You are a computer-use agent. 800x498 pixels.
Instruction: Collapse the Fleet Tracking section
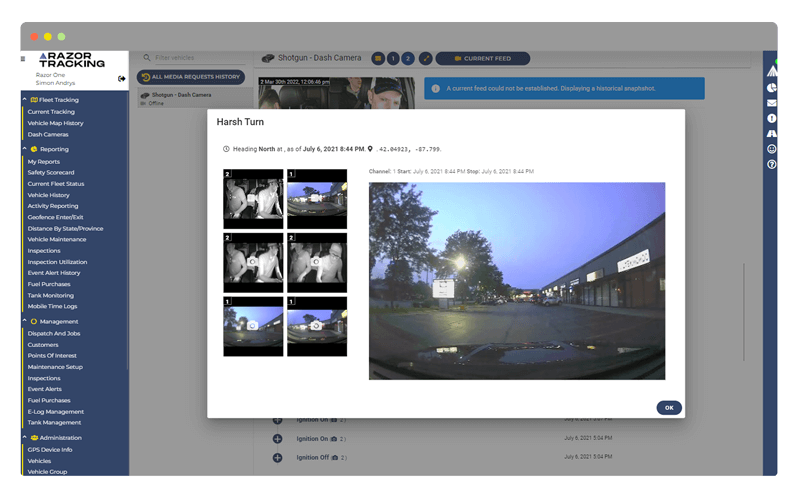tap(24, 99)
